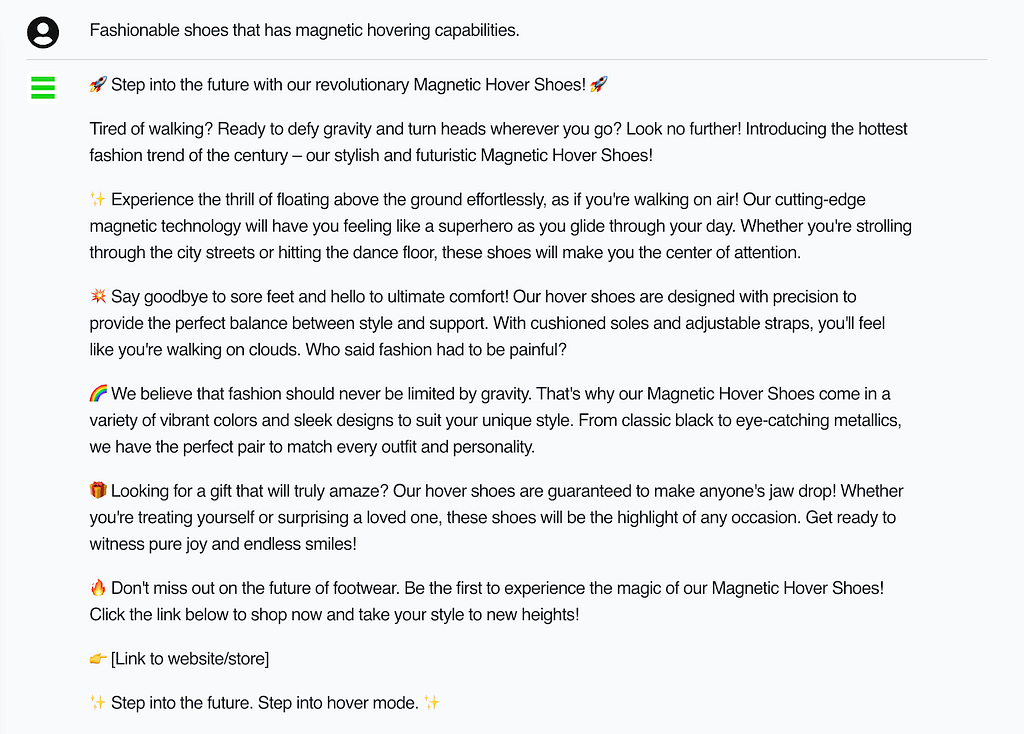The image size is (1024, 734).
Task: Click the fire emoji before 'Don't miss out'
Action: pos(98,588)
